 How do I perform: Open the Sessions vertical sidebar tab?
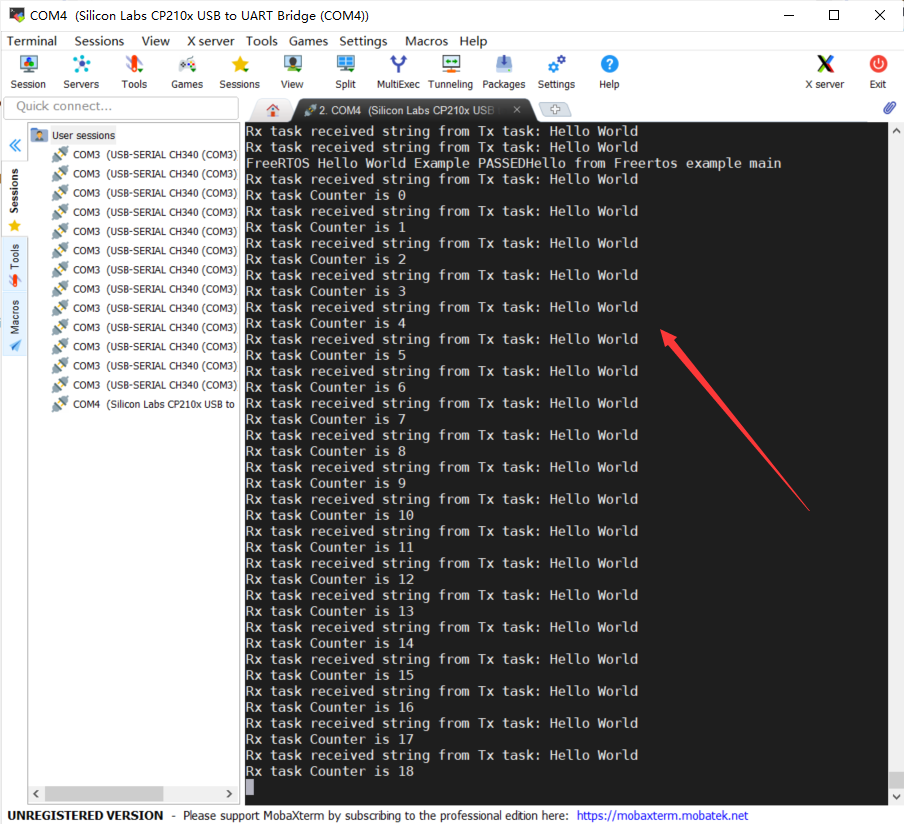click(14, 200)
